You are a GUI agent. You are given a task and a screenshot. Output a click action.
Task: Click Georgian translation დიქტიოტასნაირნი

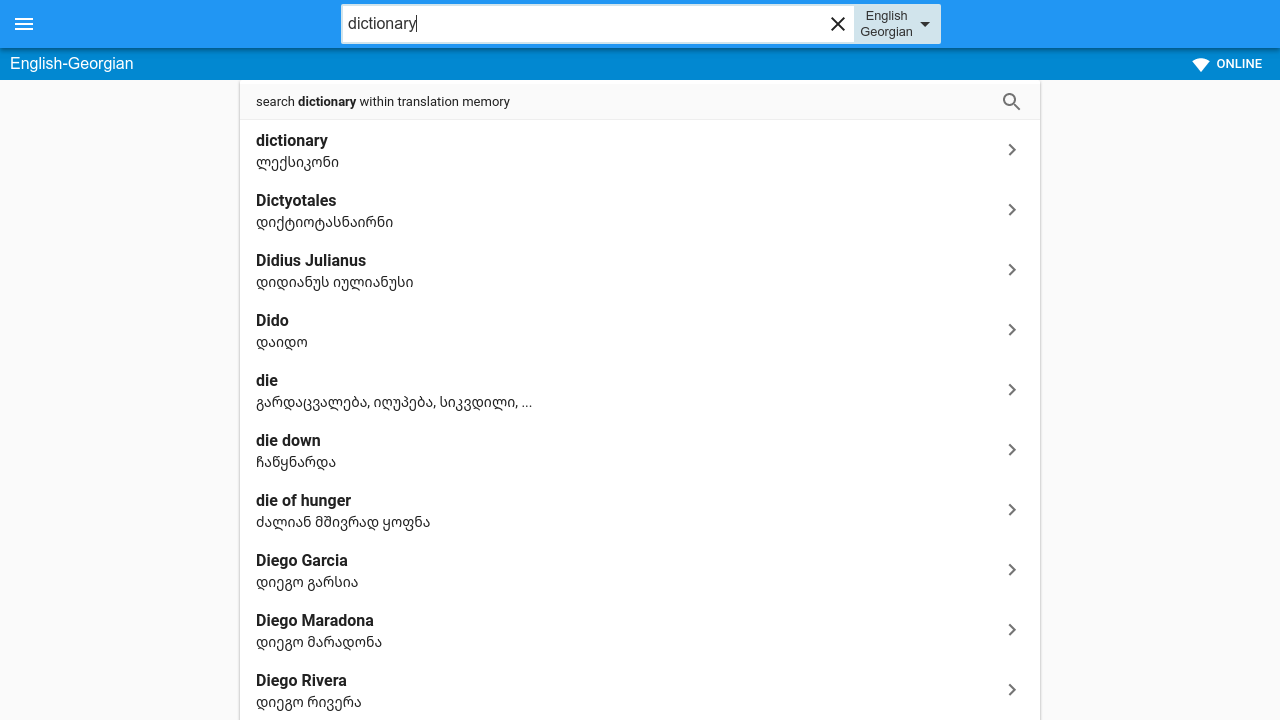point(324,223)
